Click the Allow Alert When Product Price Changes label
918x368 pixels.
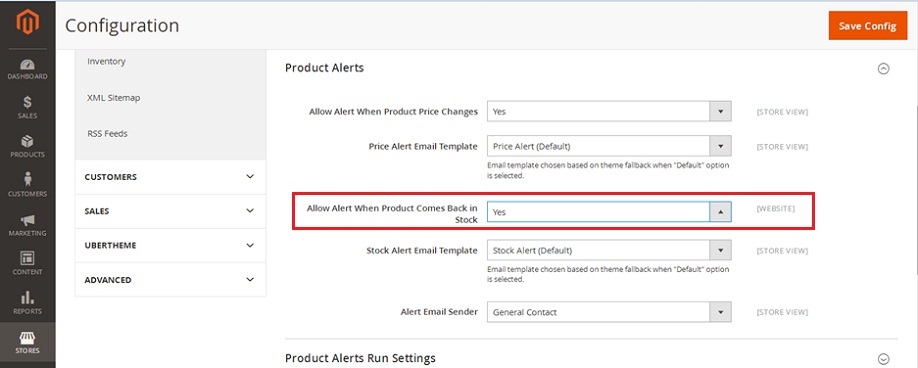[x=393, y=111]
